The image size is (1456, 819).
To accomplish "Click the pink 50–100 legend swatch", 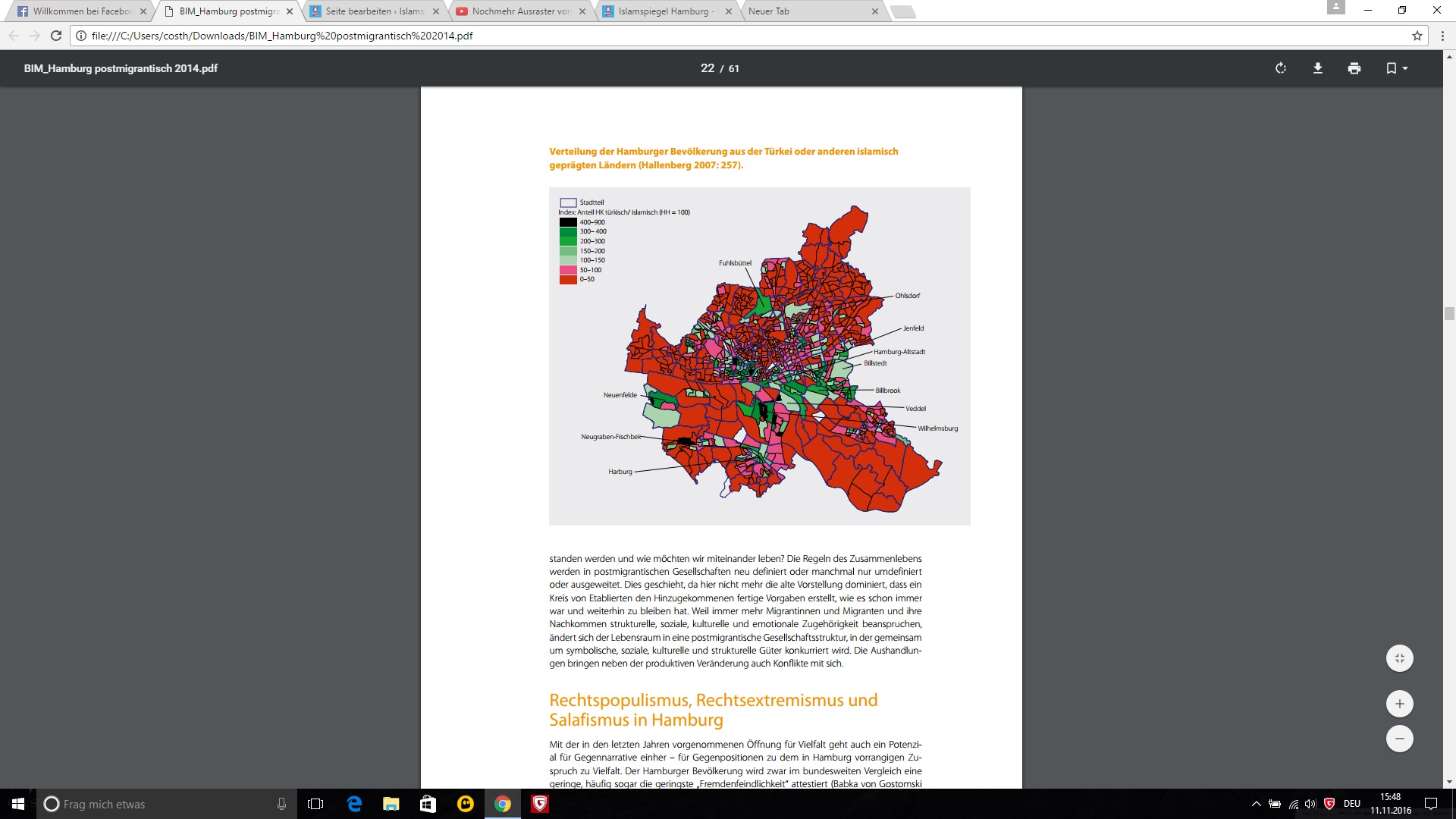I will 568,270.
